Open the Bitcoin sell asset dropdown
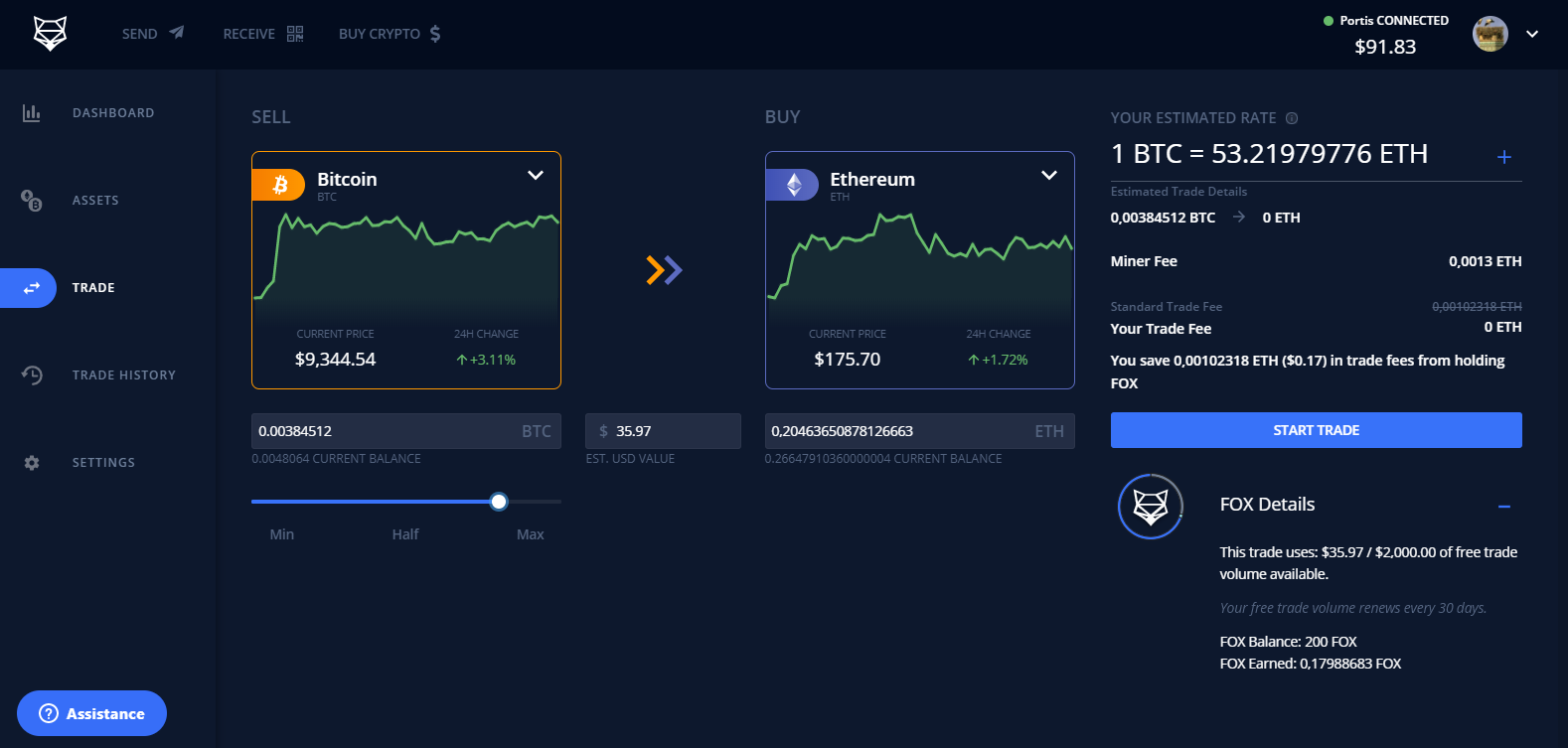The width and height of the screenshot is (1568, 748). (x=536, y=176)
